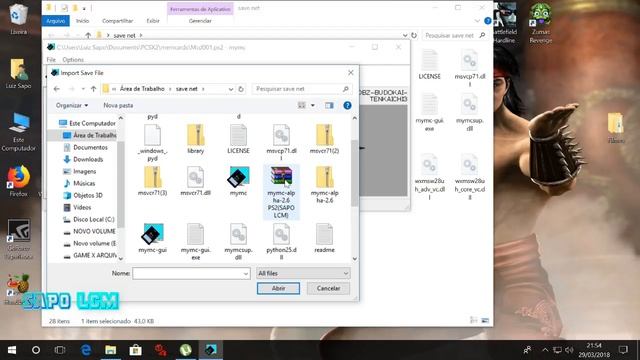The image size is (640, 360).
Task: Open the Arquivo tab in Explorer
Action: pos(56,21)
